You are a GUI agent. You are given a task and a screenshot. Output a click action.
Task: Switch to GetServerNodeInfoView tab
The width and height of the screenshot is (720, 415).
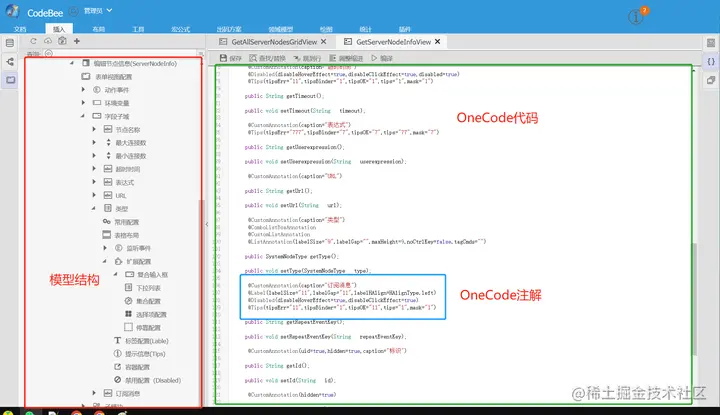coord(394,42)
